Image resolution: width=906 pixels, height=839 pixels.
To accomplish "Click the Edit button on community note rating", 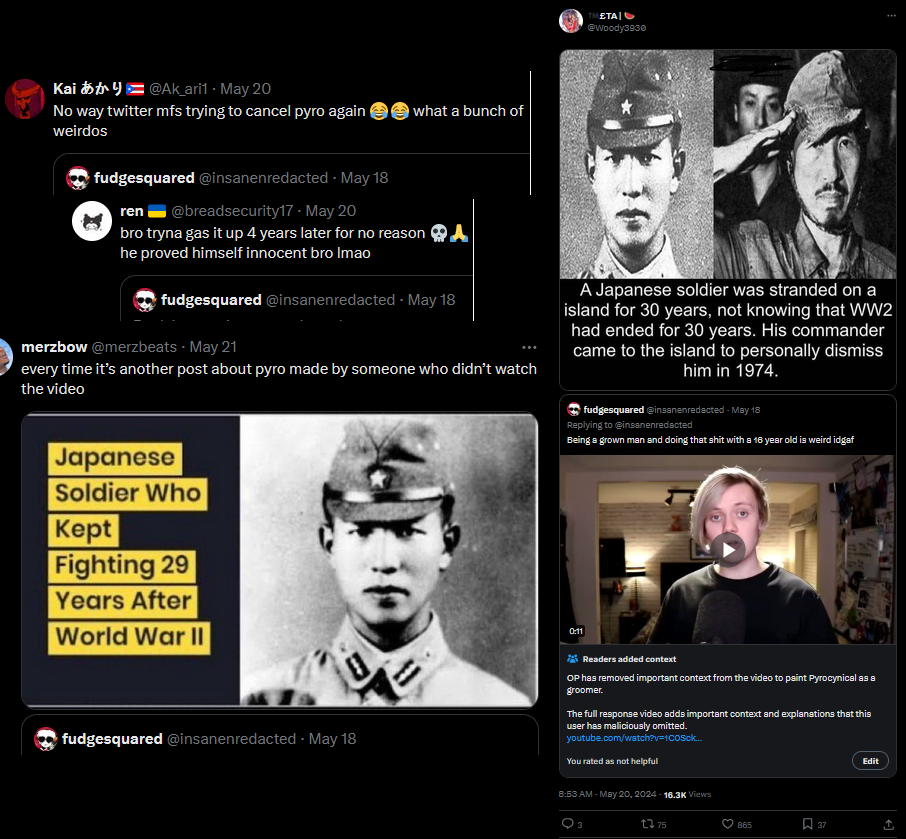I will click(x=870, y=761).
